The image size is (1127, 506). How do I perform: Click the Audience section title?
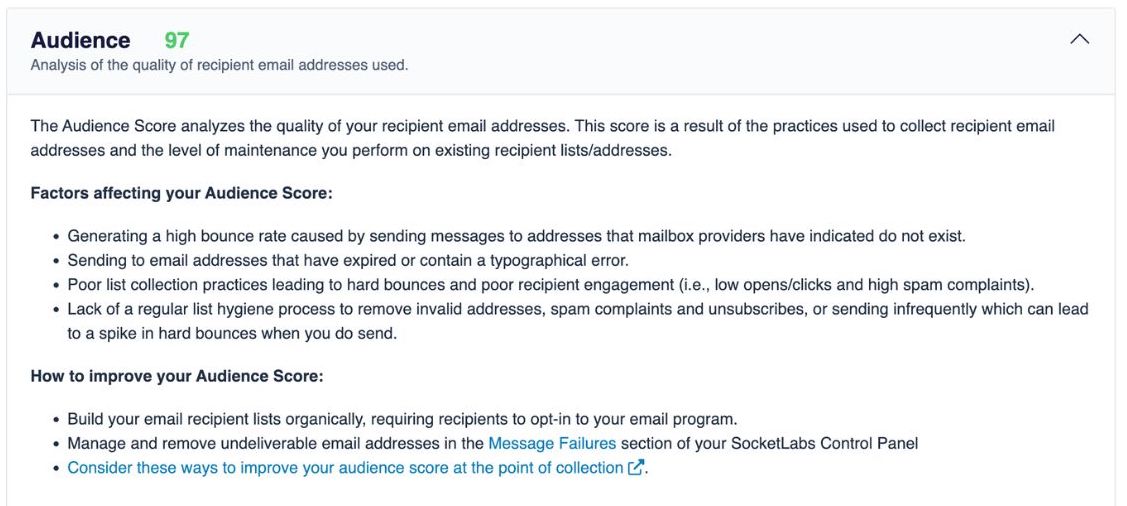(x=80, y=40)
